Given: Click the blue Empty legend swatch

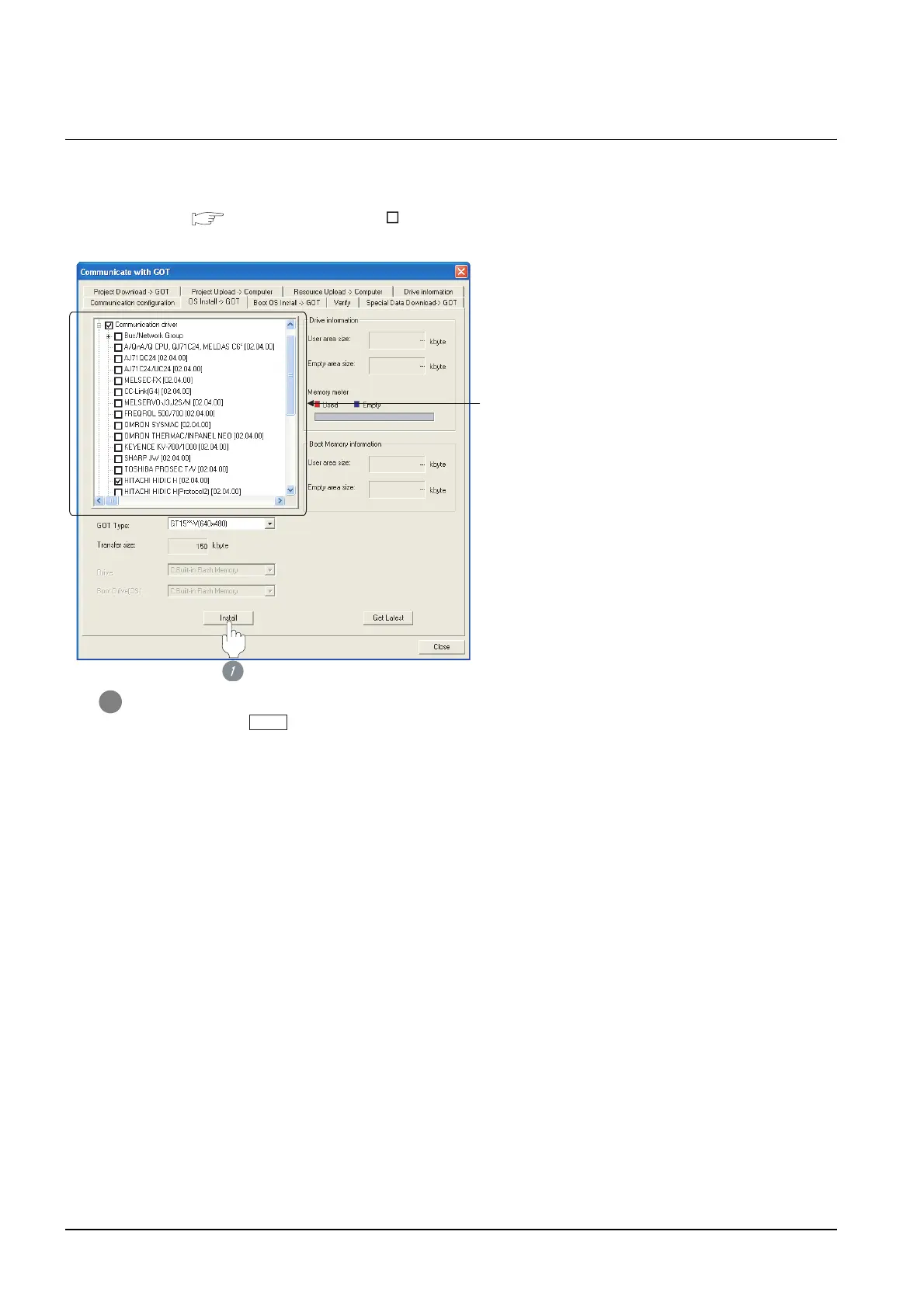Looking at the screenshot, I should point(357,405).
